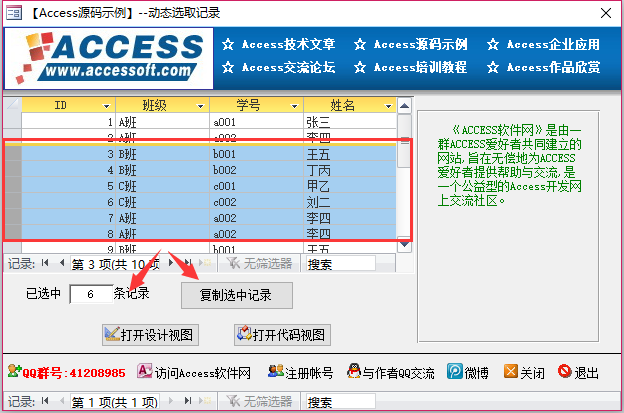Click the datasheet scrollbar down arrow
624x413 pixels.
click(404, 245)
